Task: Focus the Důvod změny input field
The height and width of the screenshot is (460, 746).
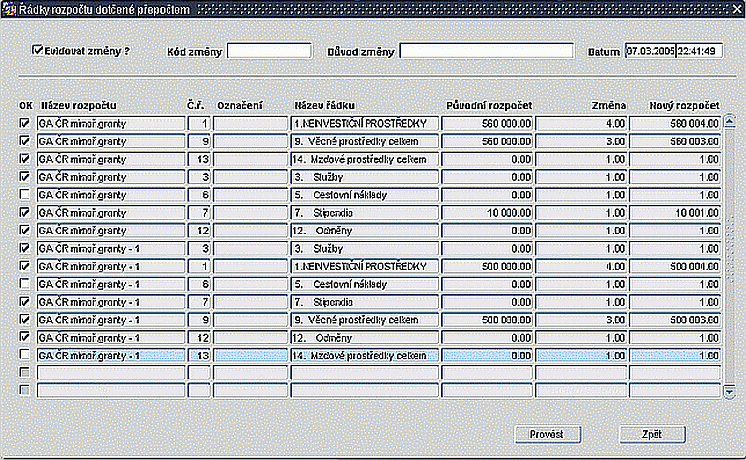Action: click(x=486, y=51)
